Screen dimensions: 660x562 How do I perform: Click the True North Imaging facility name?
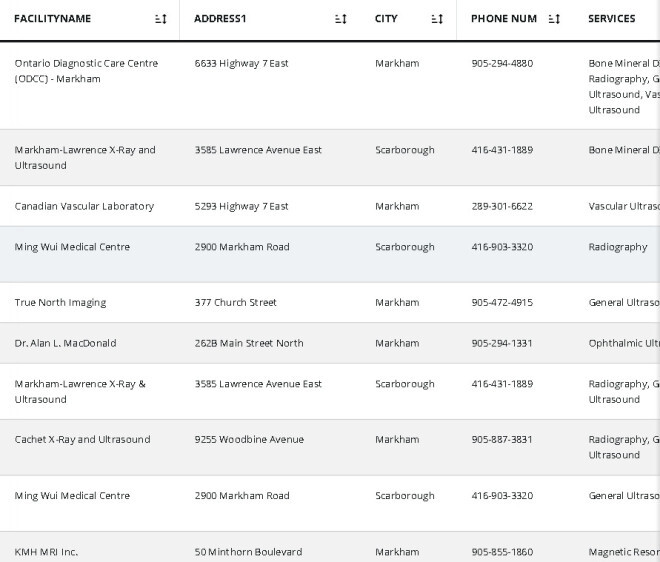[x=60, y=302]
